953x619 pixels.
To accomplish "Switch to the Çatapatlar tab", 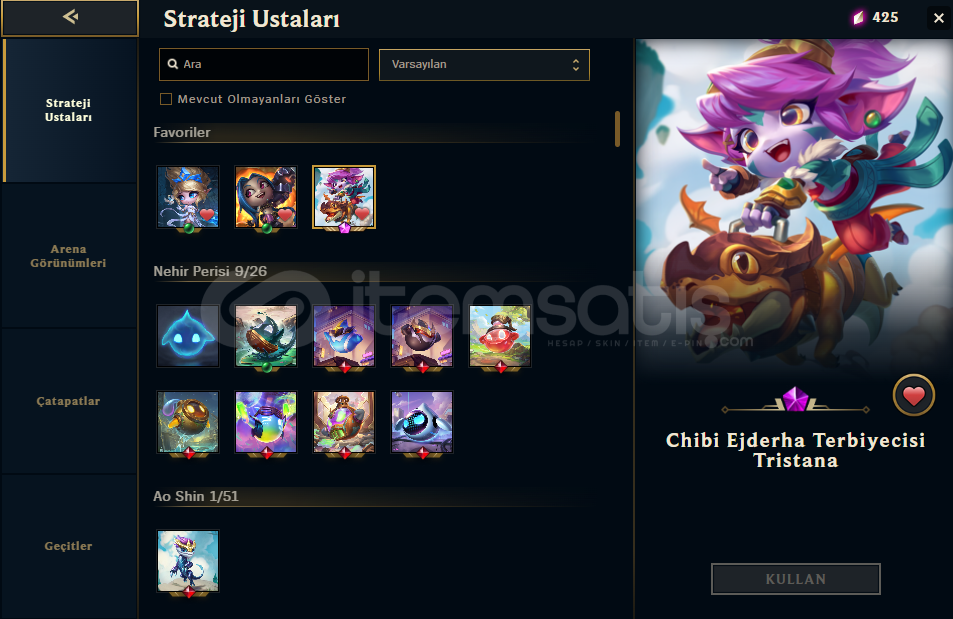I will (x=69, y=401).
